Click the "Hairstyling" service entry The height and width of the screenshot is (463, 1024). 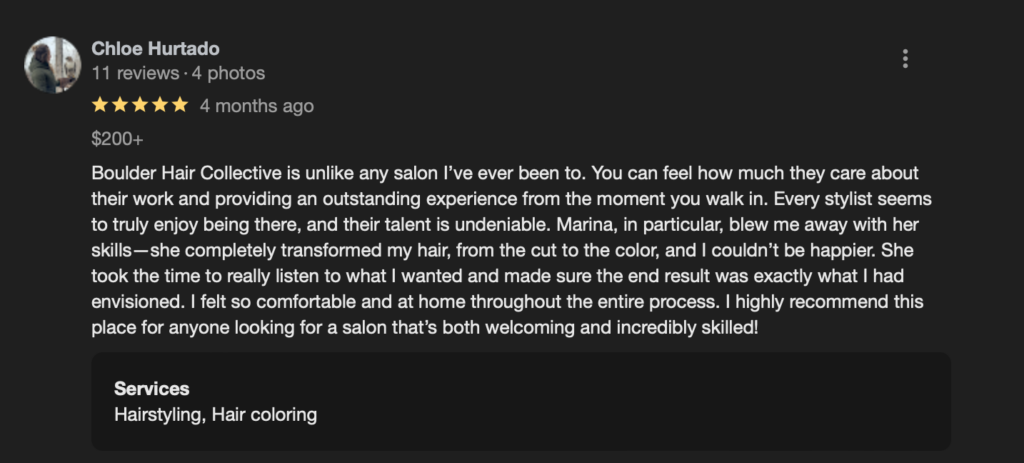point(158,414)
